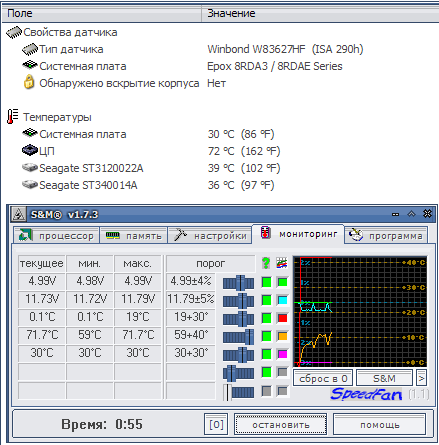Click the chip icon beside Свойства датчика
Screen dimensions: 439x445
click(x=14, y=32)
